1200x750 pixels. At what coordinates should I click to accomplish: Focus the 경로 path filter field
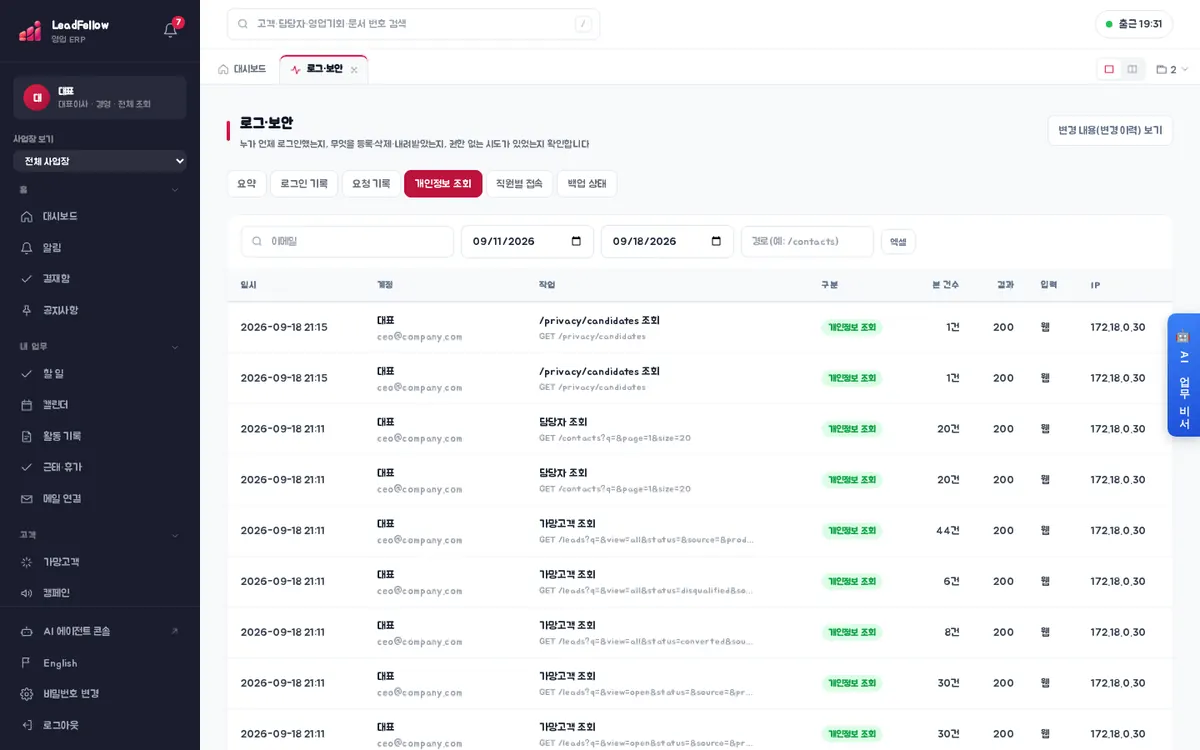(x=807, y=241)
